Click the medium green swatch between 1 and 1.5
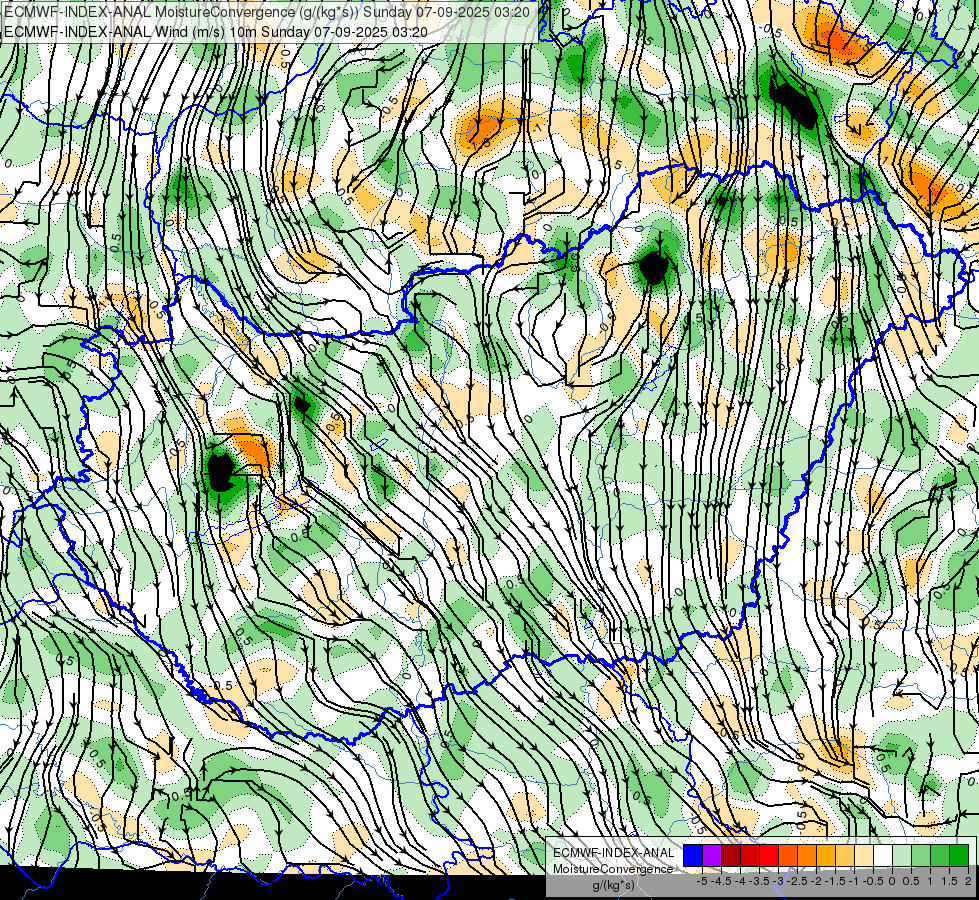The width and height of the screenshot is (979, 900). [x=940, y=856]
